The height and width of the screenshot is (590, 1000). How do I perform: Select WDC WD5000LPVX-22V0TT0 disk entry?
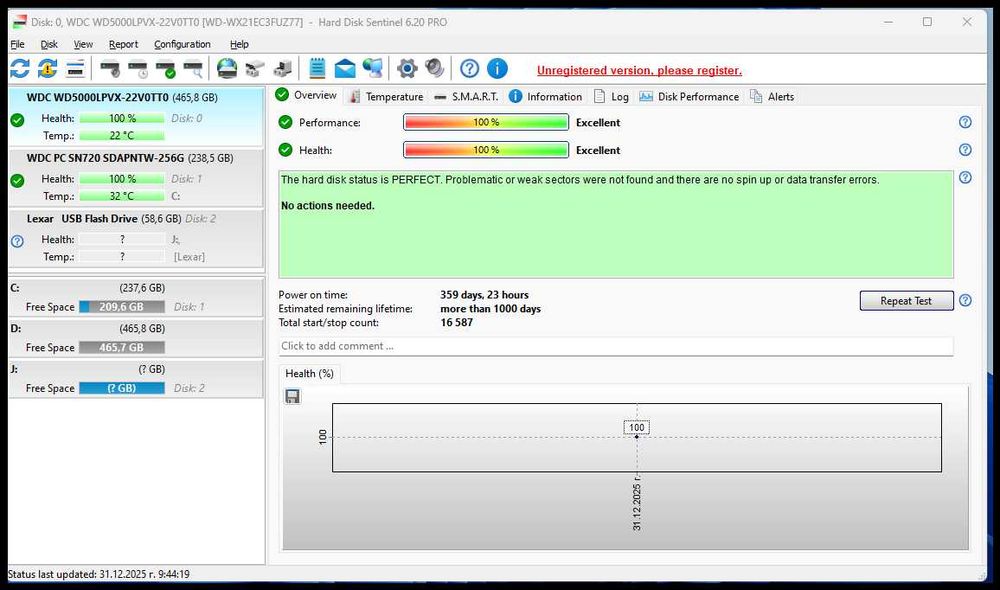(136, 117)
